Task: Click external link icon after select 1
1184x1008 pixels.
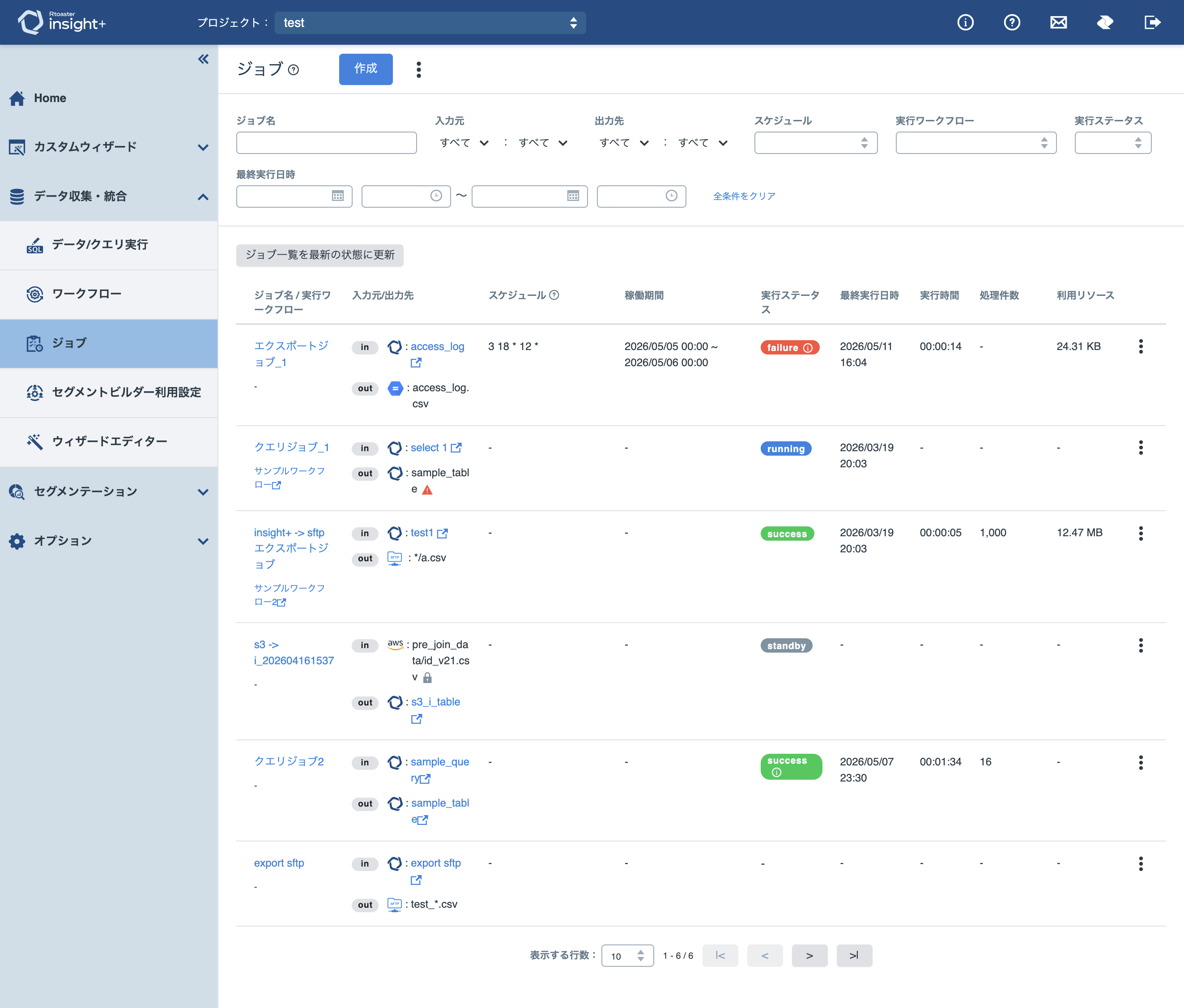Action: coord(456,448)
